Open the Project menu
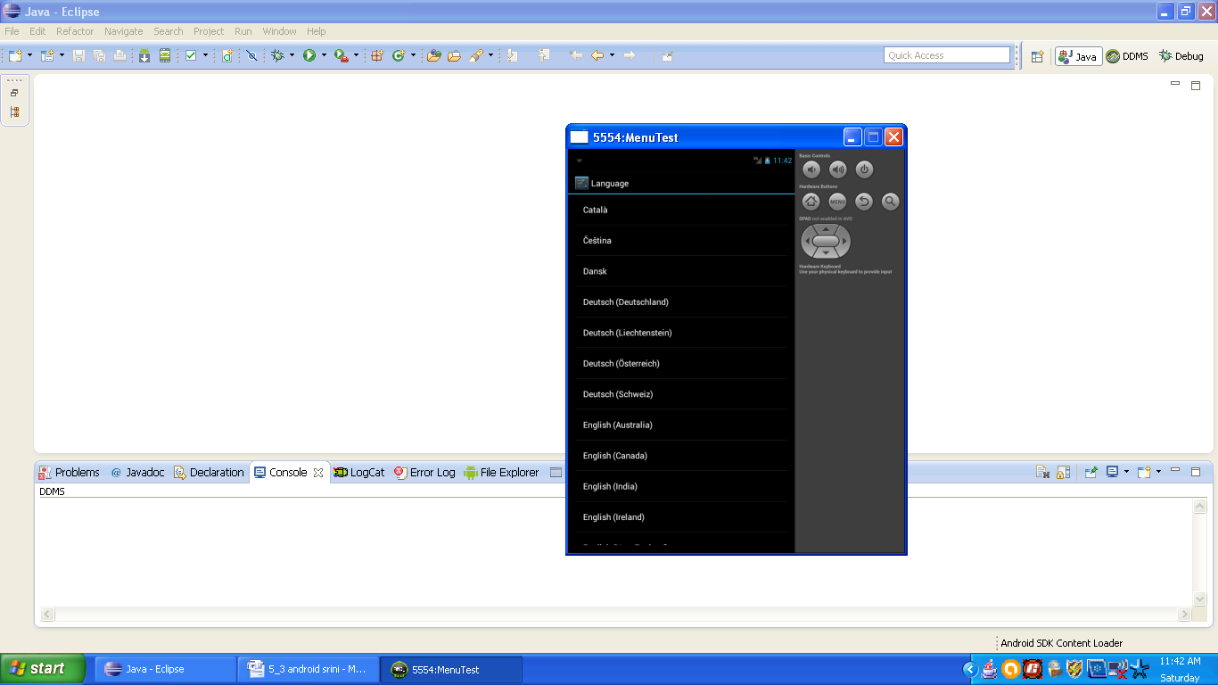This screenshot has height=685, width=1218. [x=209, y=31]
